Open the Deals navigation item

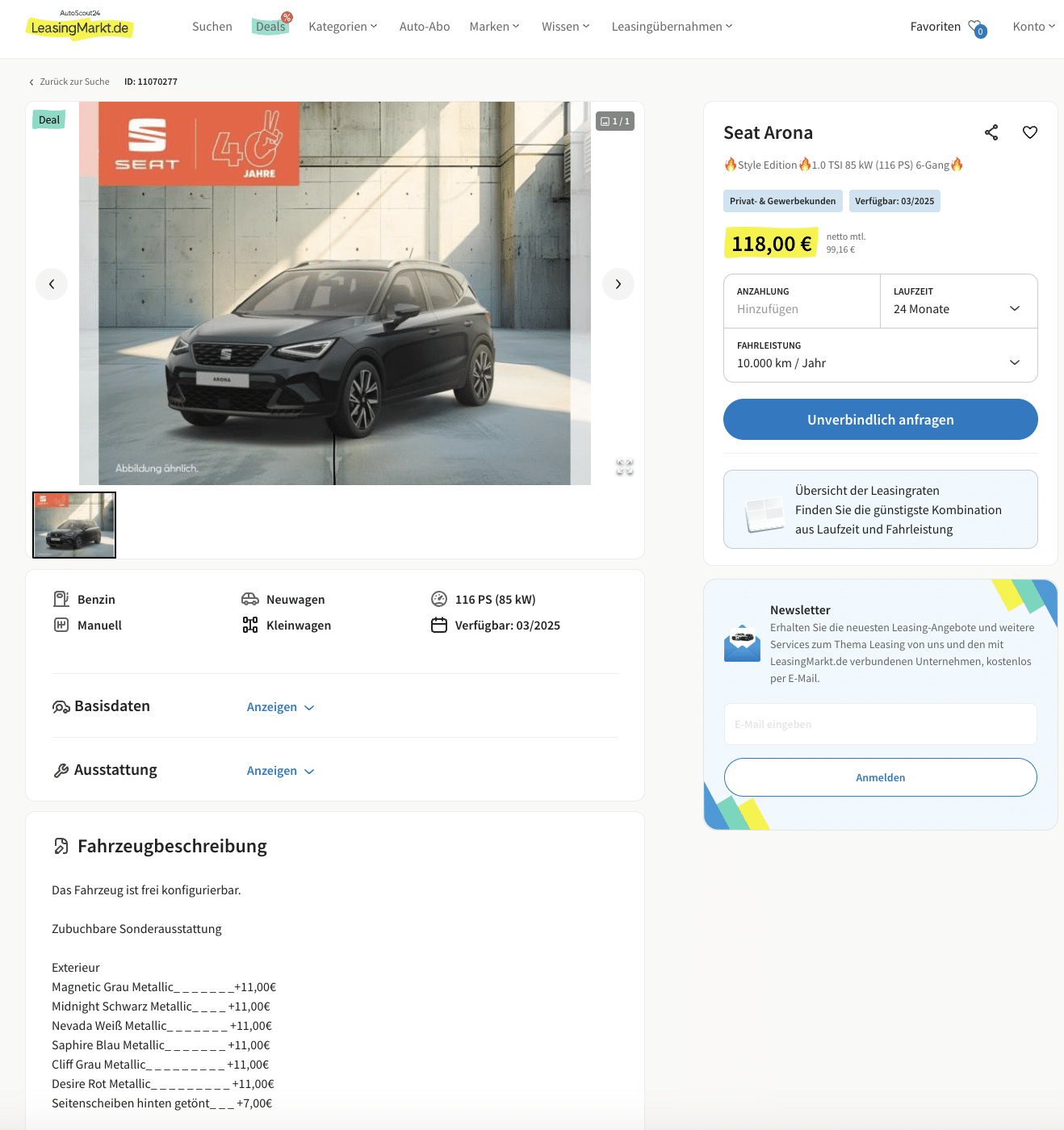(x=271, y=26)
